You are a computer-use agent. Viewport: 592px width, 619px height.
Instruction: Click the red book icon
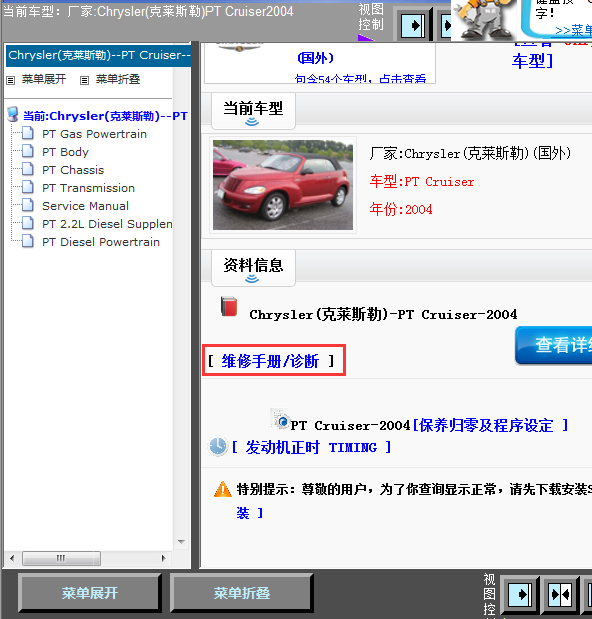229,306
